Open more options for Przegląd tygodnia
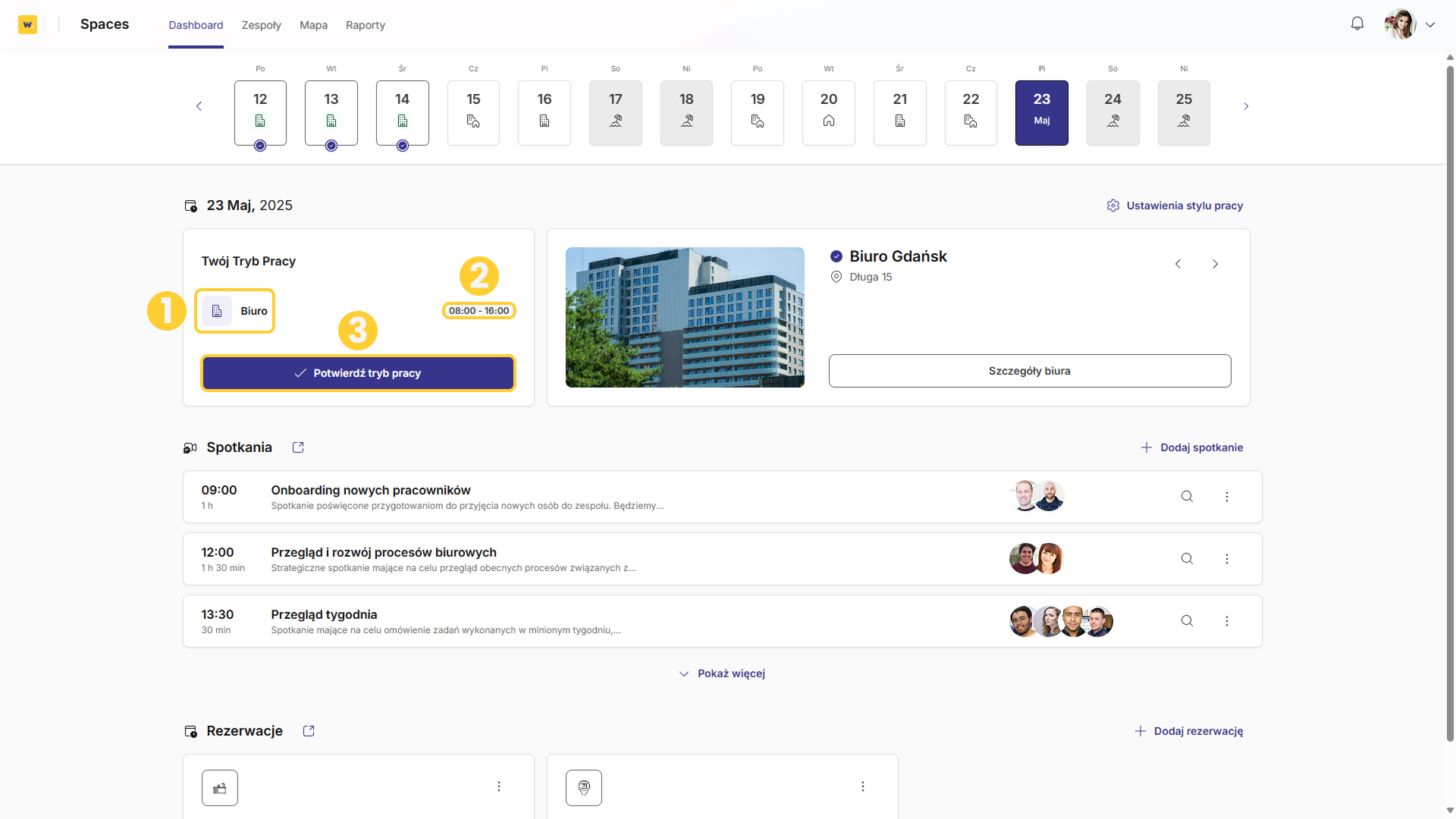Image resolution: width=1456 pixels, height=819 pixels. click(1227, 621)
